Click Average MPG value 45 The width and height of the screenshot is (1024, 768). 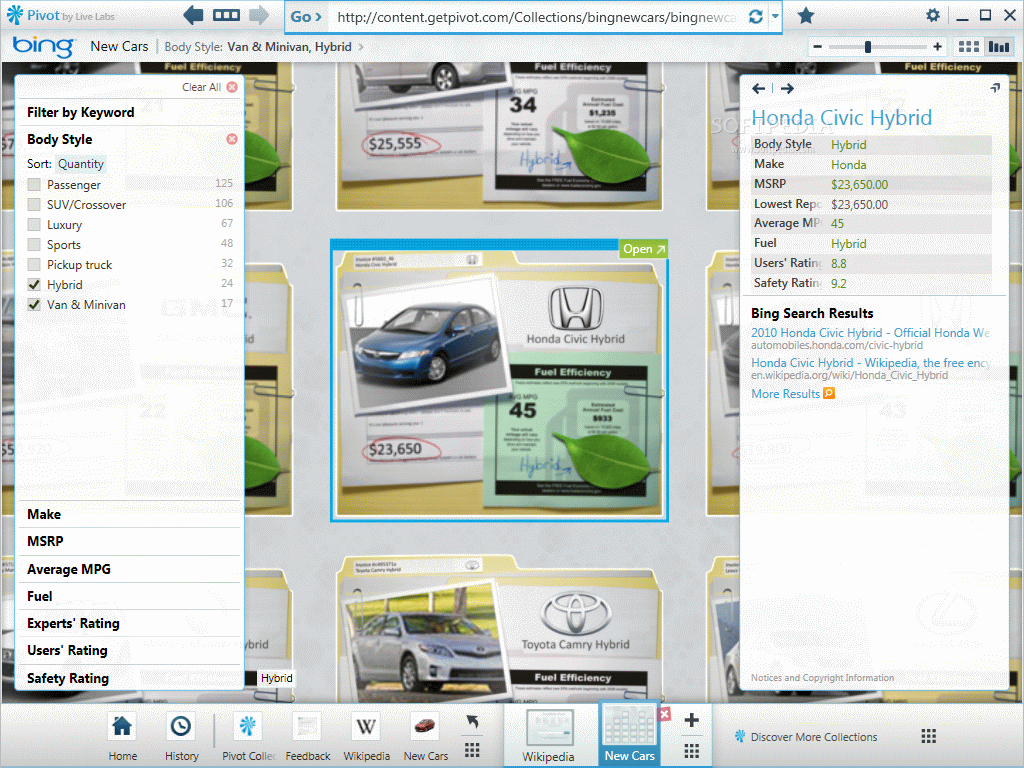tap(837, 224)
